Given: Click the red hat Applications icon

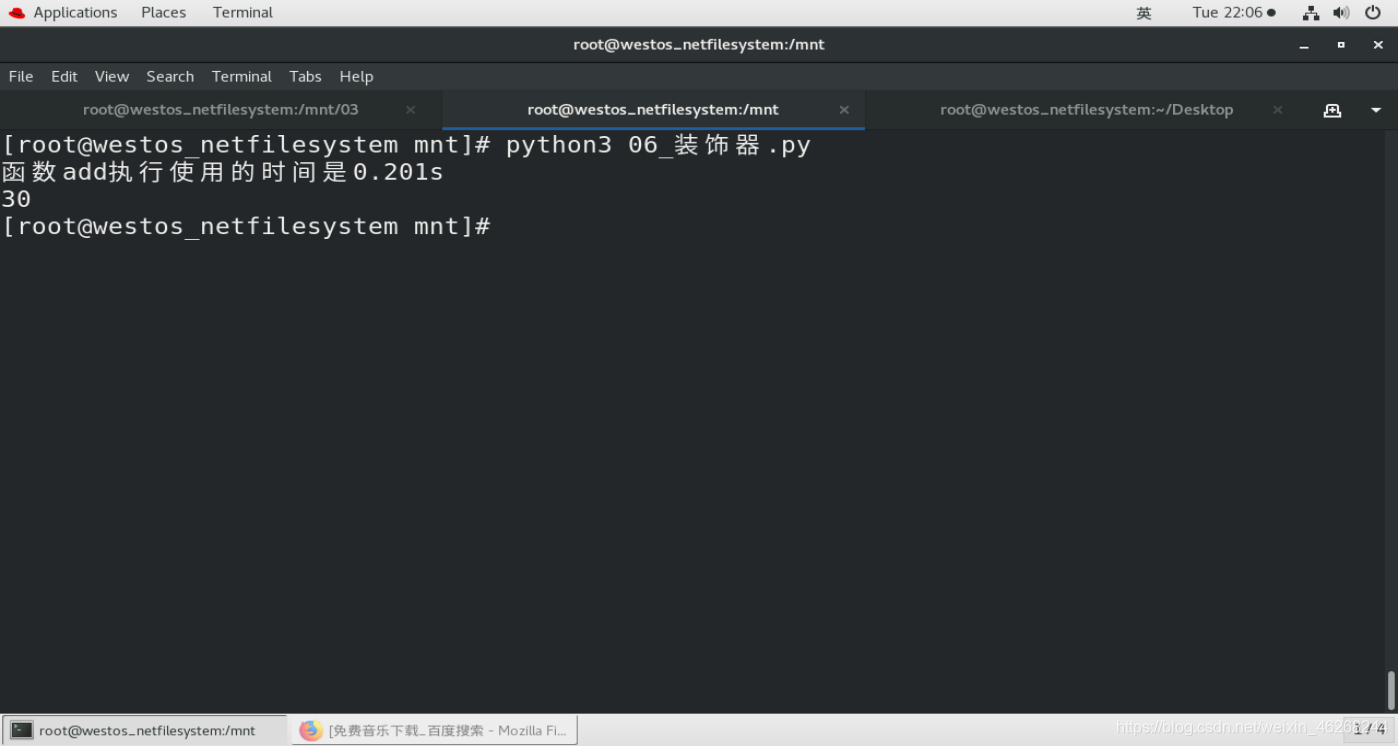Looking at the screenshot, I should tap(17, 13).
